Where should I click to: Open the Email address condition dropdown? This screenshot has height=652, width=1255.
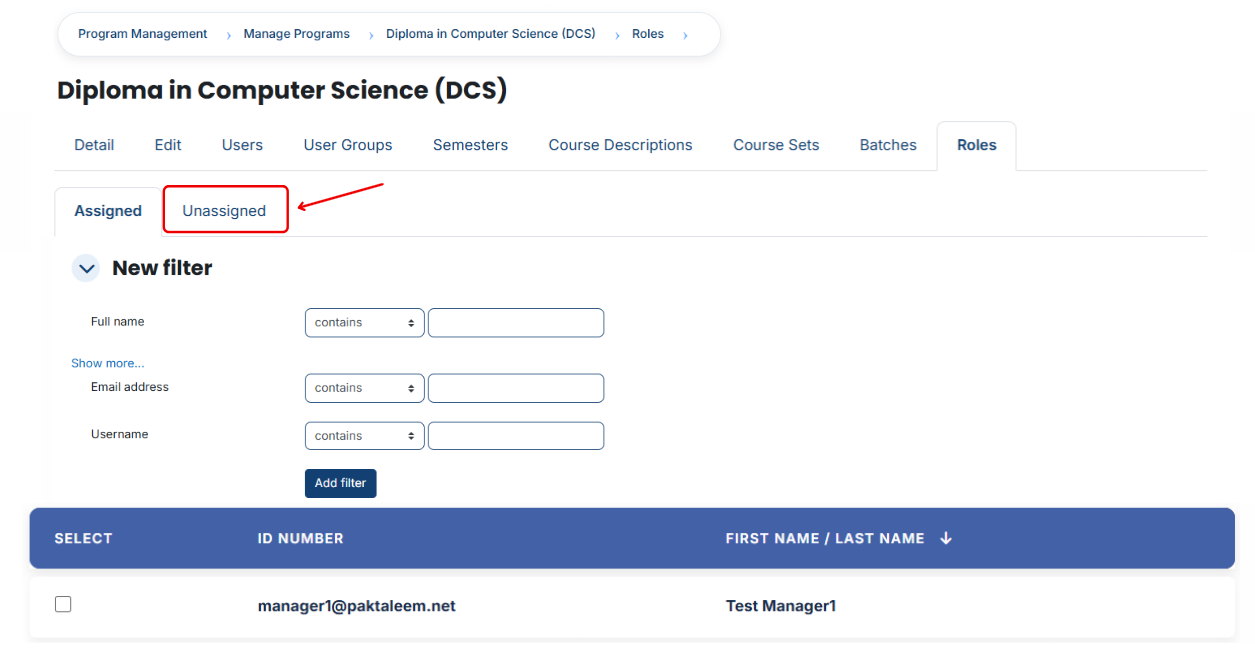click(x=364, y=388)
